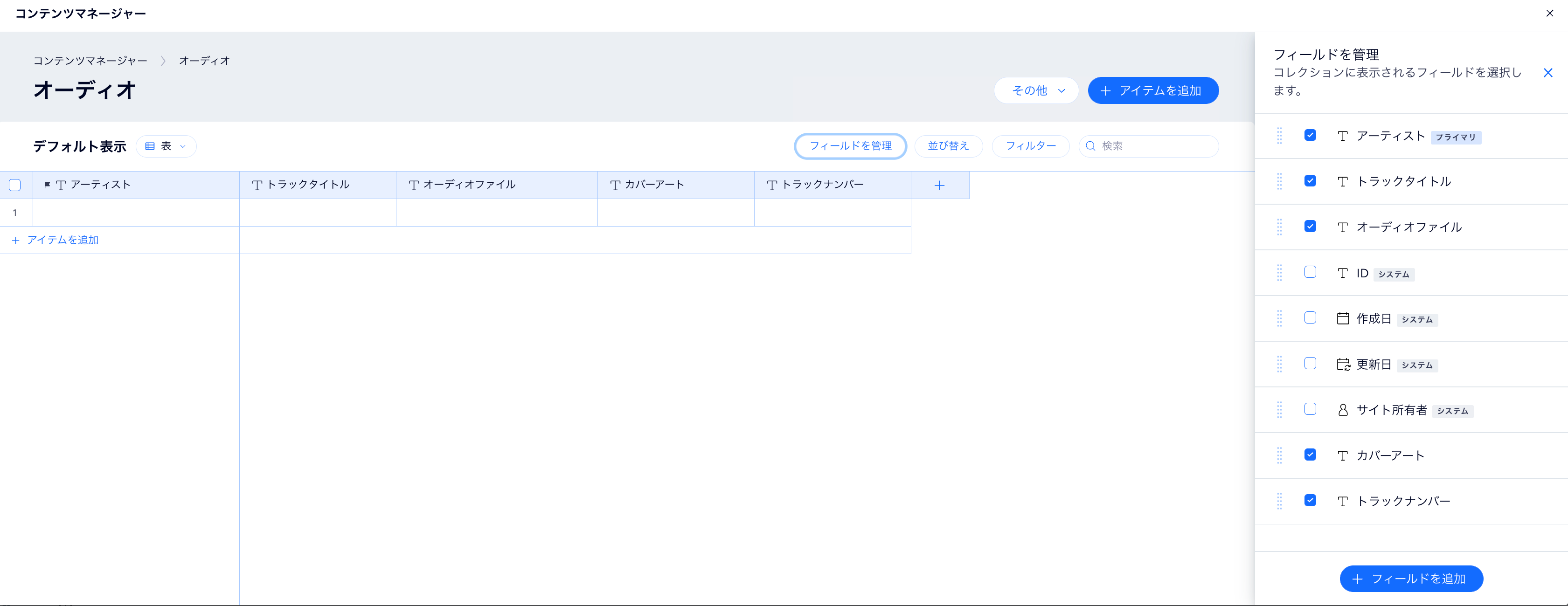Click the フィールドを追加 button
The image size is (1568, 606).
[x=1411, y=578]
